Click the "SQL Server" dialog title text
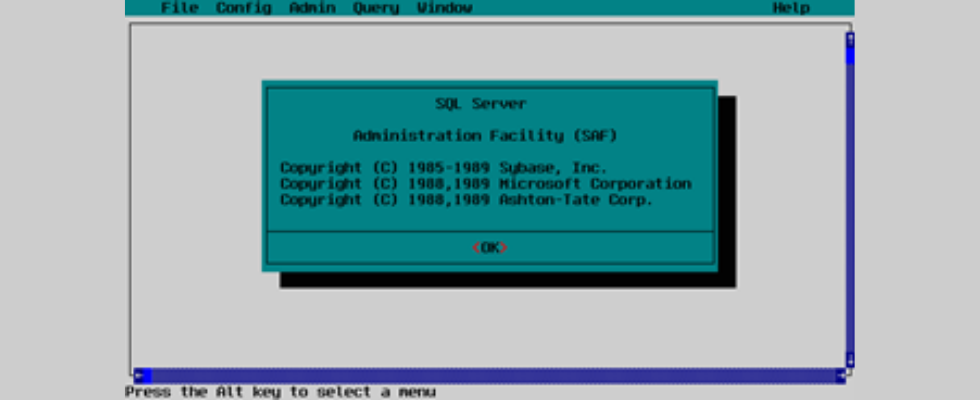The height and width of the screenshot is (400, 980). click(481, 104)
